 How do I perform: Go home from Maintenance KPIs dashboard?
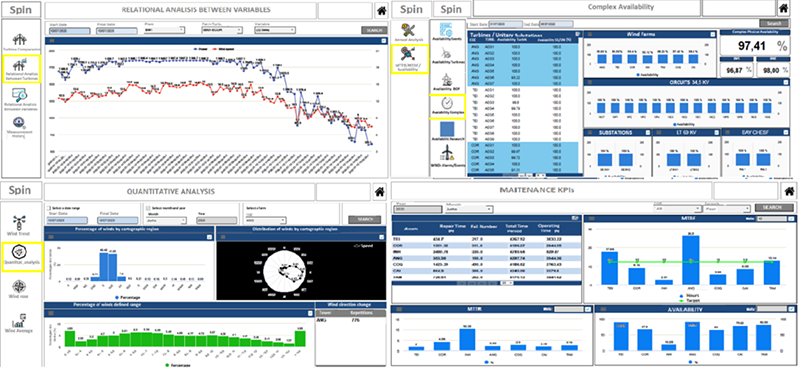[789, 191]
